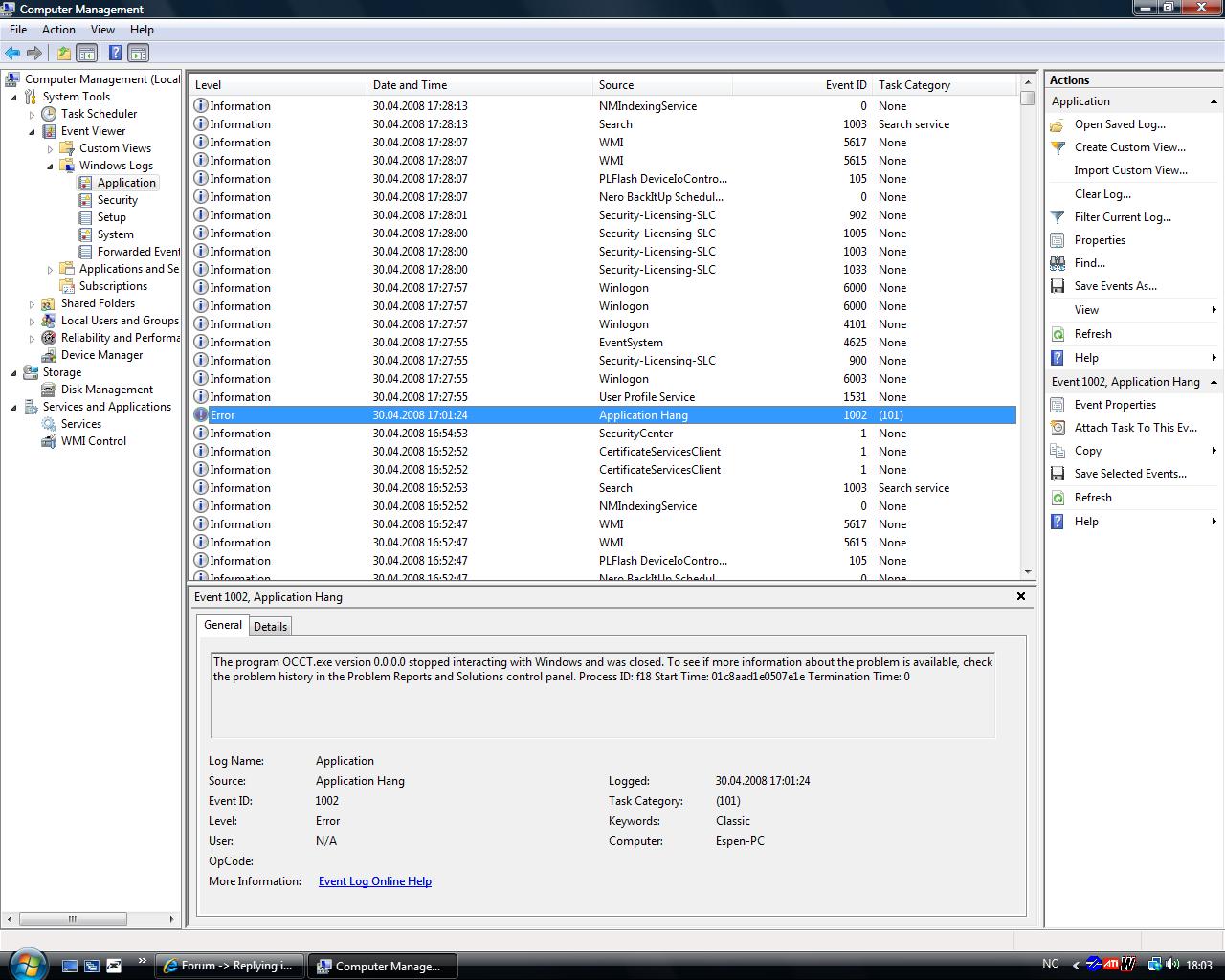Viewport: 1225px width, 980px height.
Task: Click the WMI Control icon
Action: pyautogui.click(x=49, y=441)
